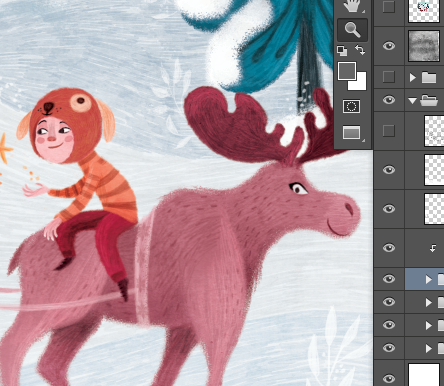Hide the expanded open-folder group
This screenshot has height=386, width=444.
click(x=389, y=100)
